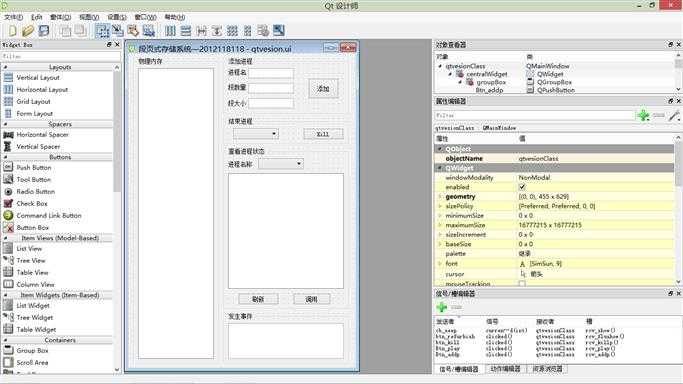Select Table Widget in Widget Box
Image resolution: width=683 pixels, height=384 pixels.
(36, 330)
